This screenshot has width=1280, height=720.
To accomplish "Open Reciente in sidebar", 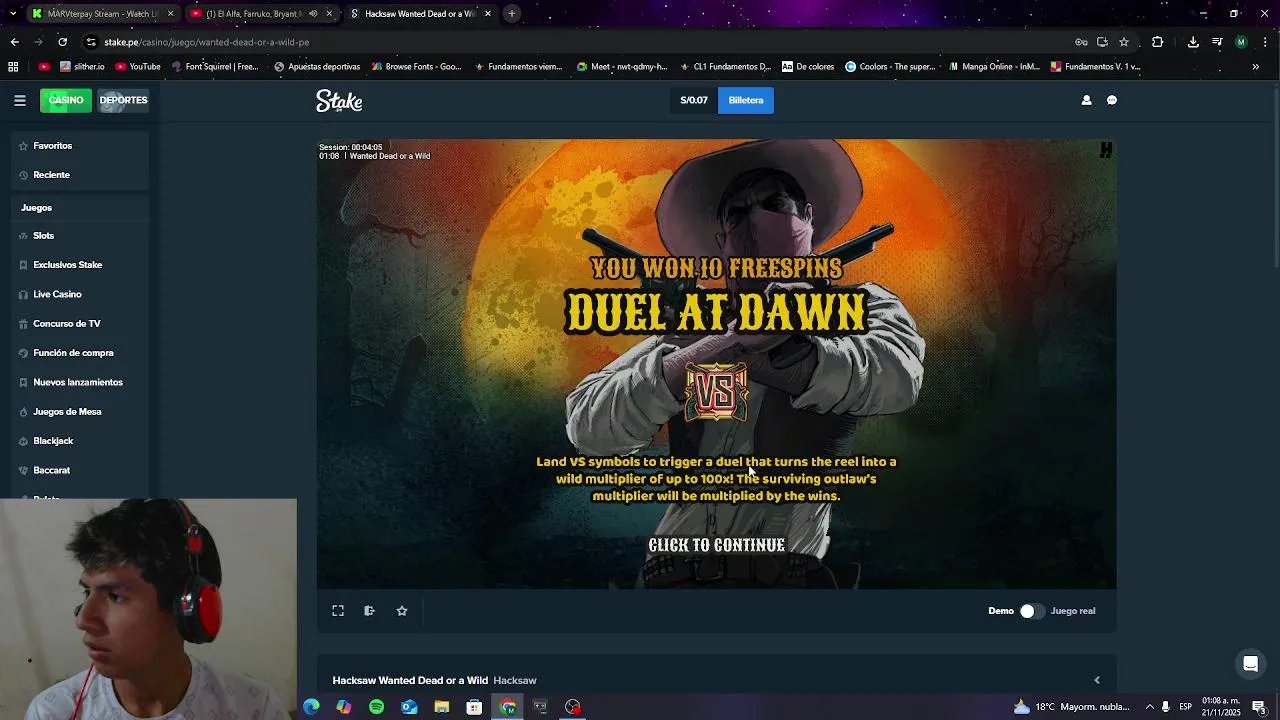I will [80, 175].
